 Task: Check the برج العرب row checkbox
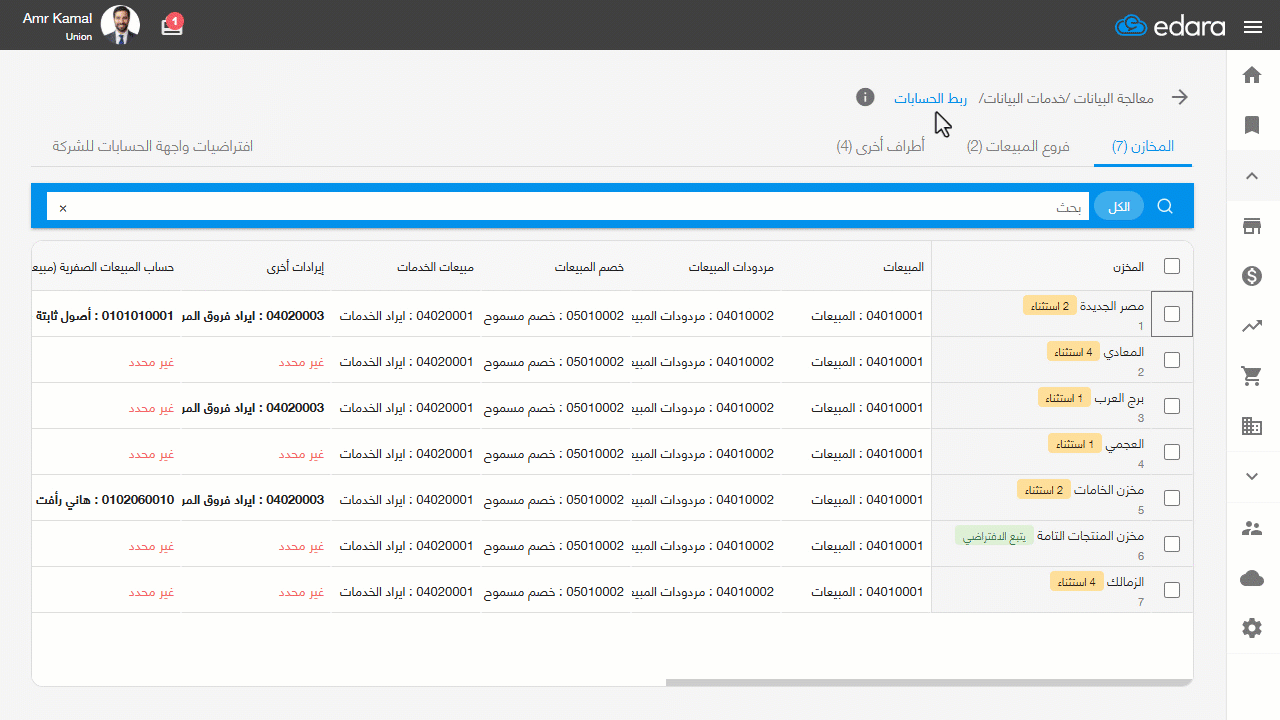click(x=1172, y=406)
